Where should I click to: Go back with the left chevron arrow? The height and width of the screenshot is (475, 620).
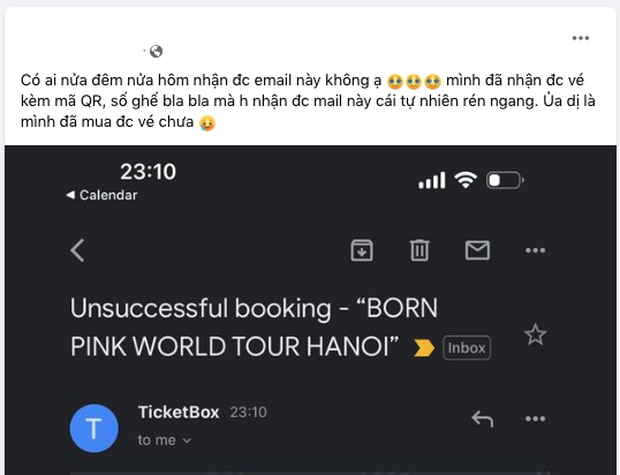click(x=77, y=250)
